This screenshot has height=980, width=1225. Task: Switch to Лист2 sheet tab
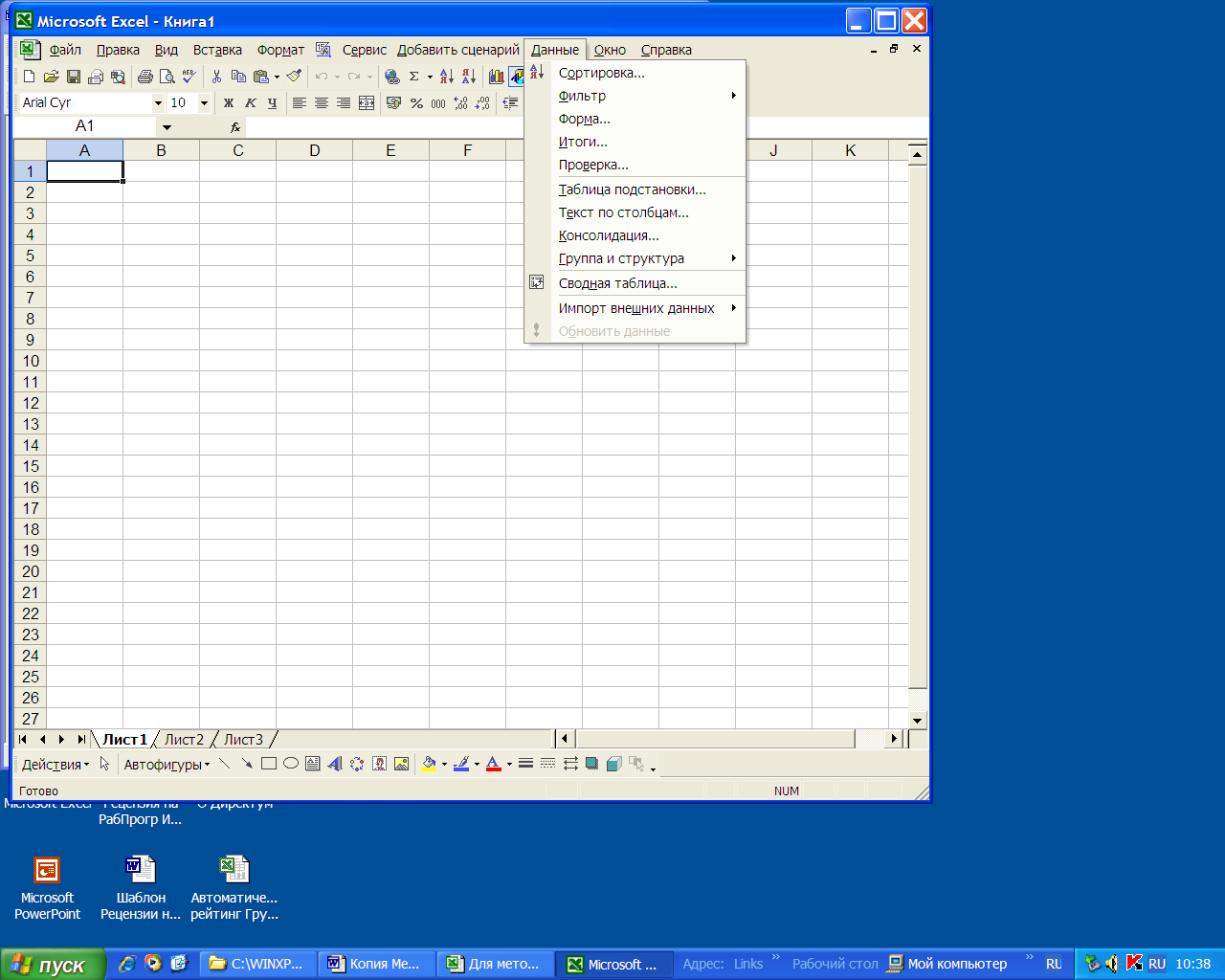184,739
